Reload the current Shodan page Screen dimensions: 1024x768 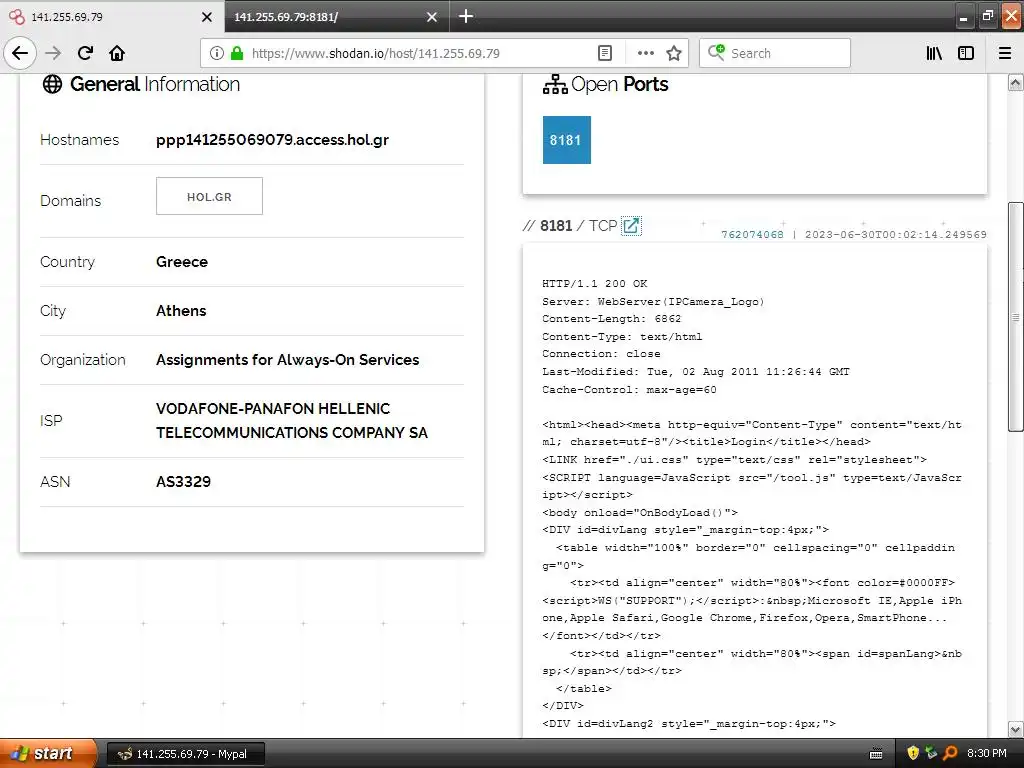pos(85,53)
